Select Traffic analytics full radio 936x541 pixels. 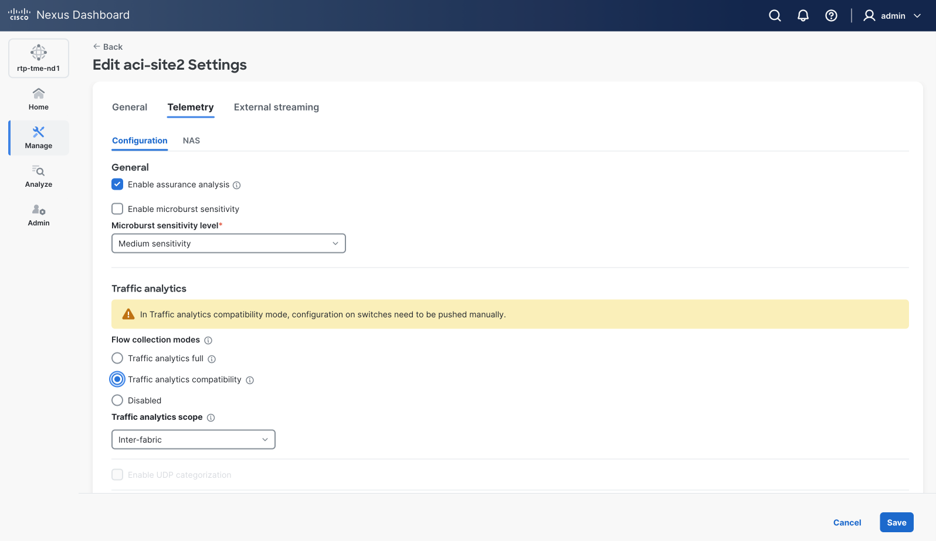click(x=117, y=358)
